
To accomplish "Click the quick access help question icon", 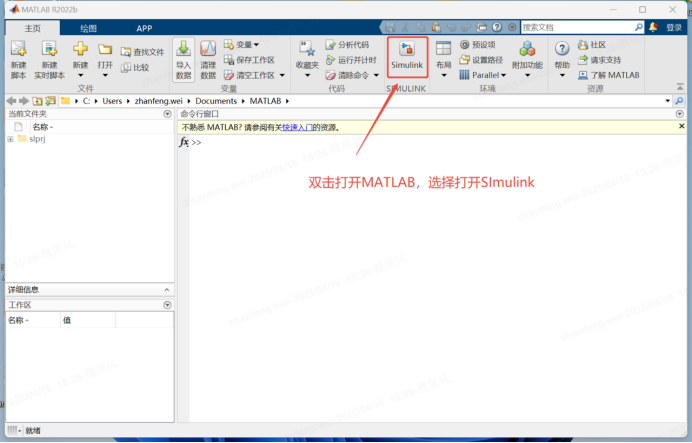I will [x=497, y=27].
